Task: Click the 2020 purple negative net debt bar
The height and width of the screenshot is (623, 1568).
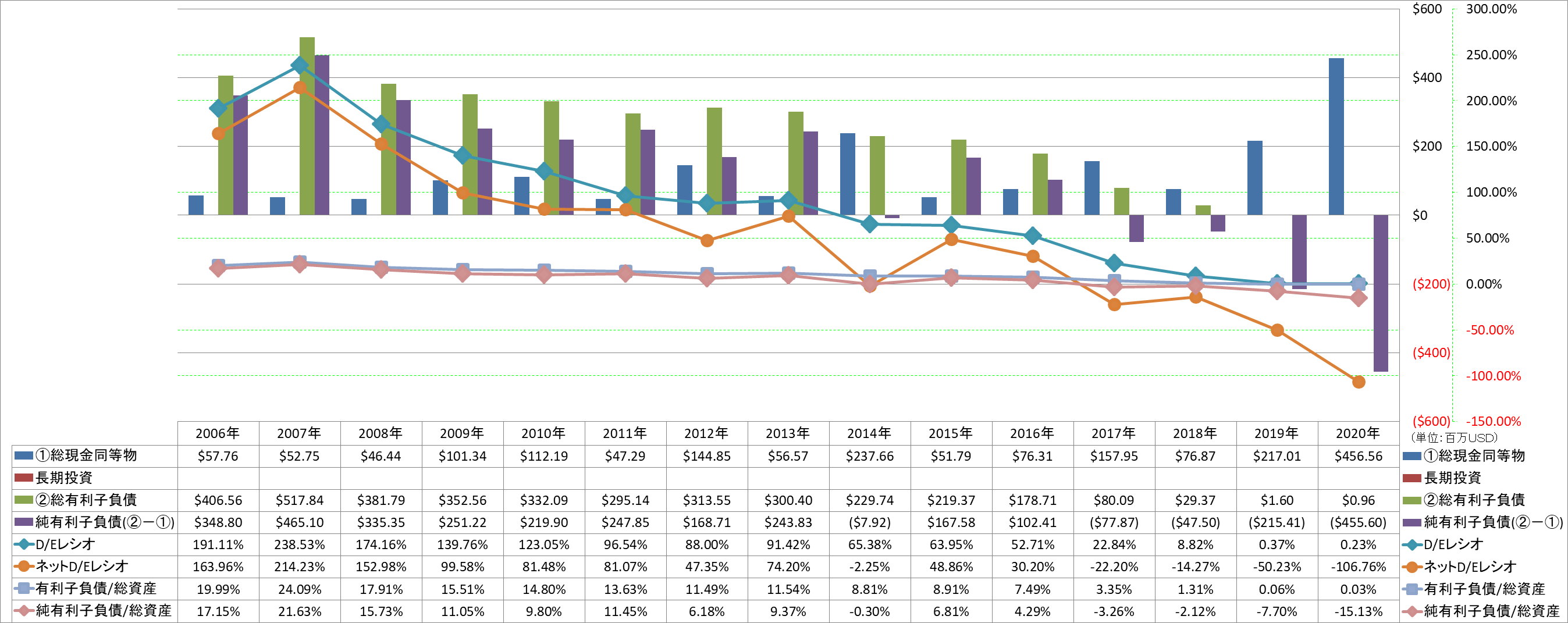Action: [1381, 293]
